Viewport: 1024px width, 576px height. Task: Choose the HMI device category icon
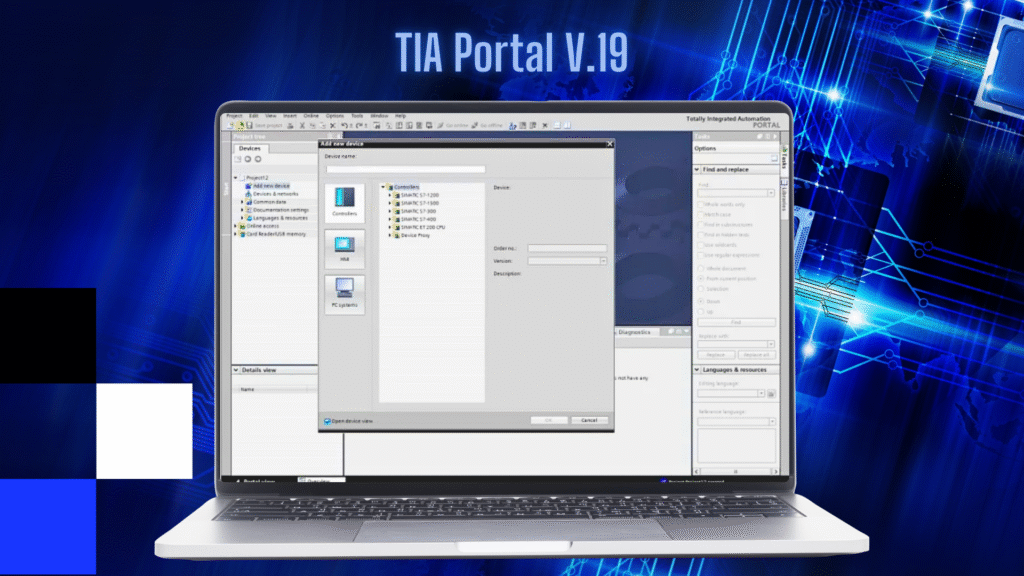click(344, 247)
